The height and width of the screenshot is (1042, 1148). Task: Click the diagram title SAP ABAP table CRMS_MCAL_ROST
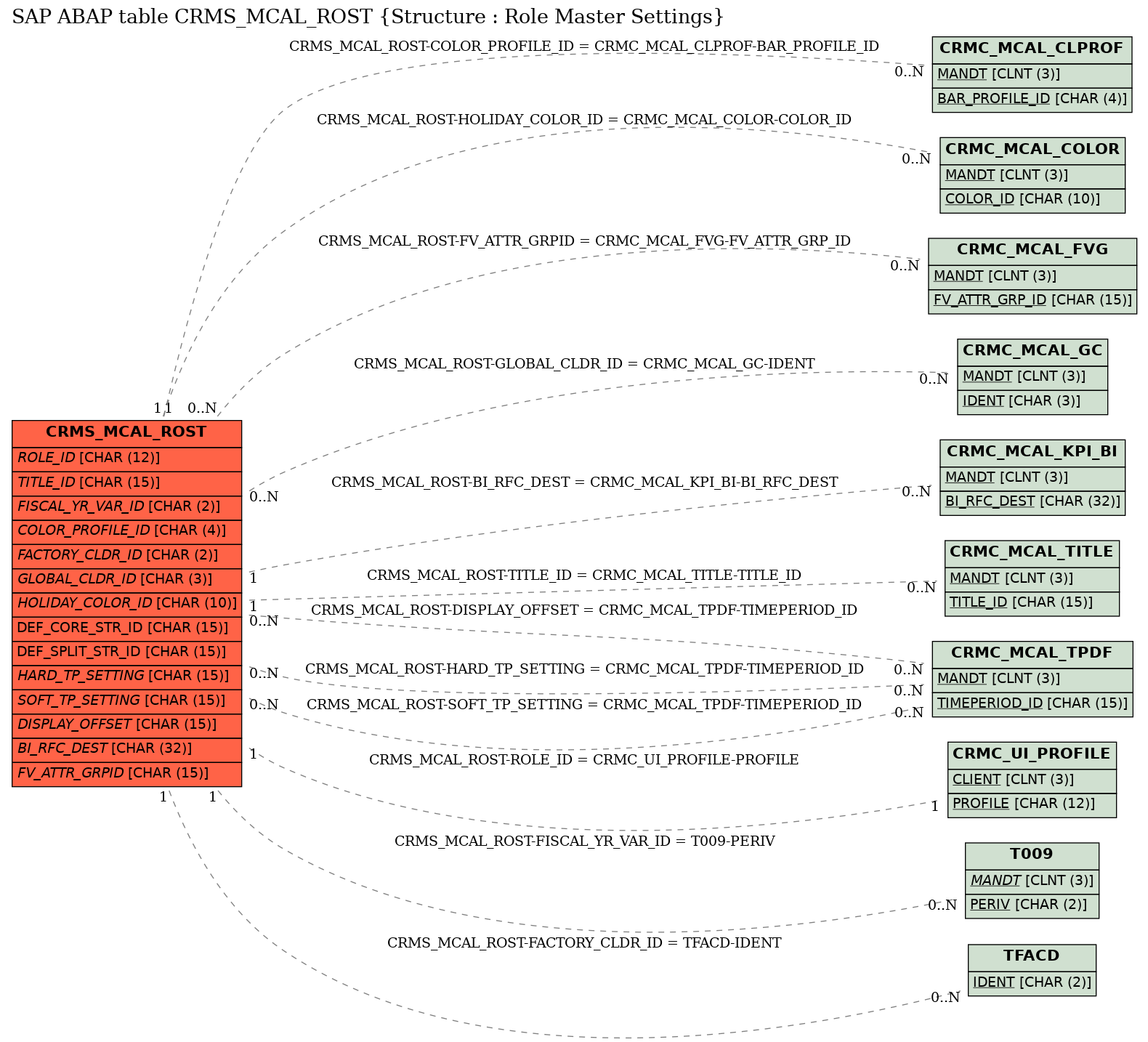368,17
